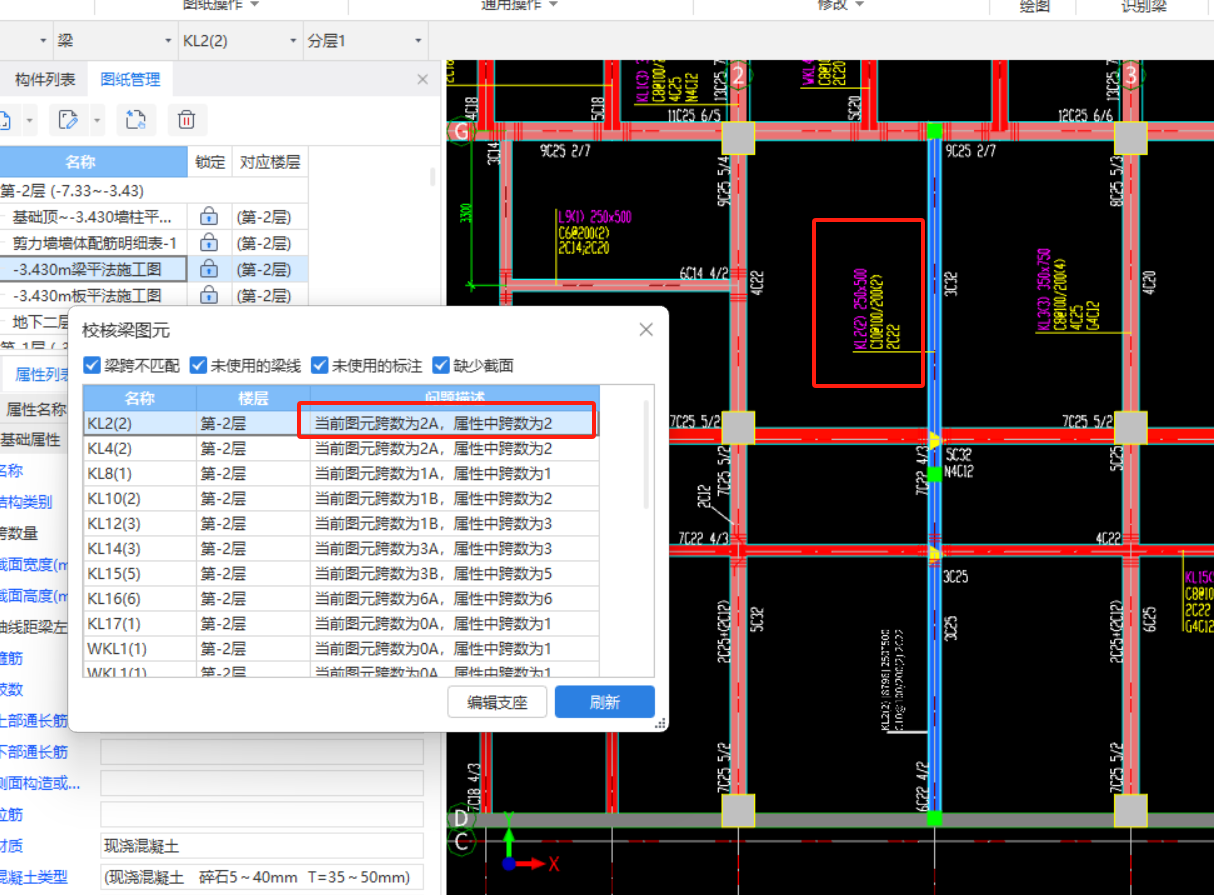Switch to the 构件列表 tab

click(45, 80)
